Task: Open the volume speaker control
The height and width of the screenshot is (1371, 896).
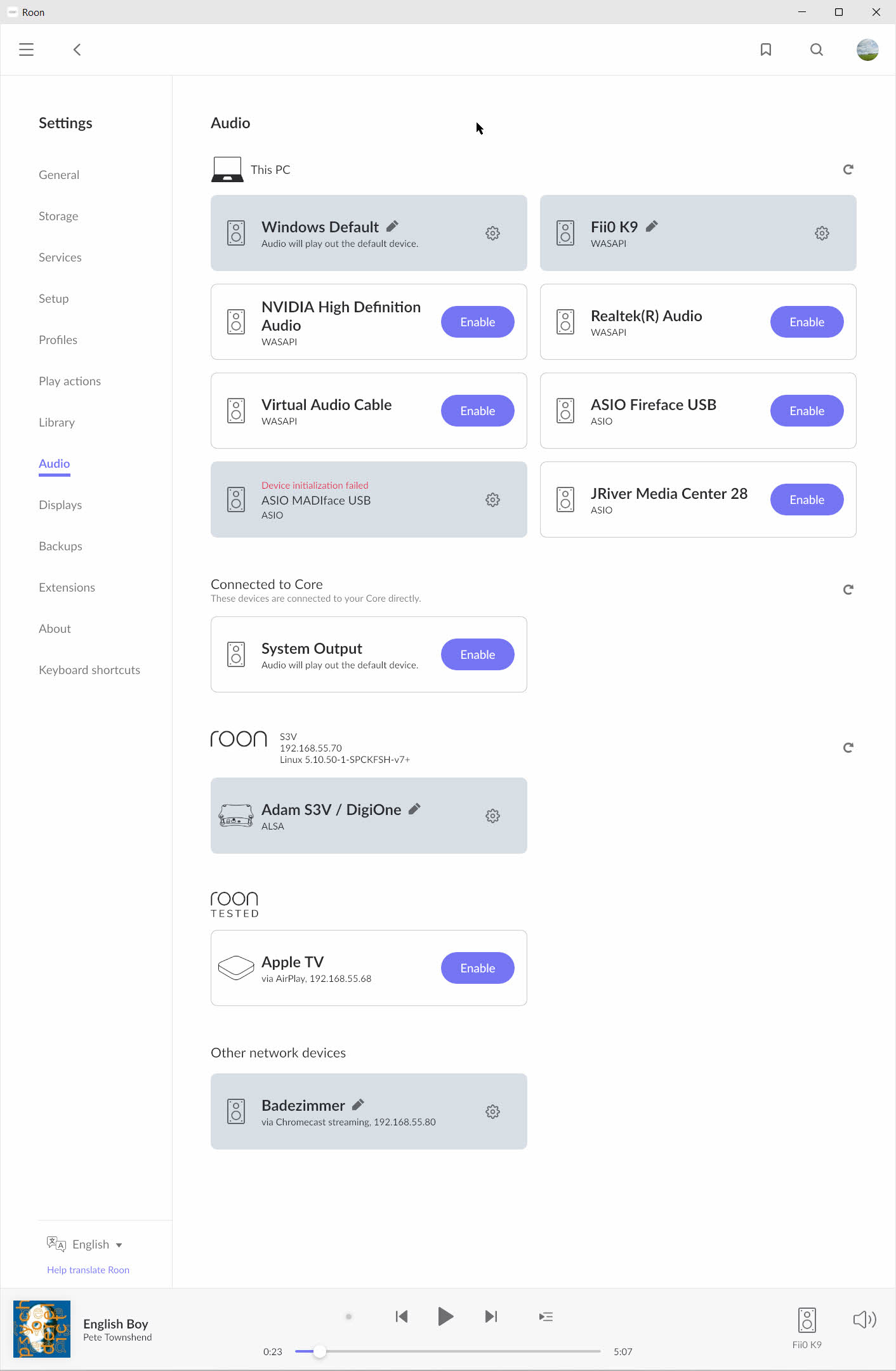Action: pos(864,1320)
